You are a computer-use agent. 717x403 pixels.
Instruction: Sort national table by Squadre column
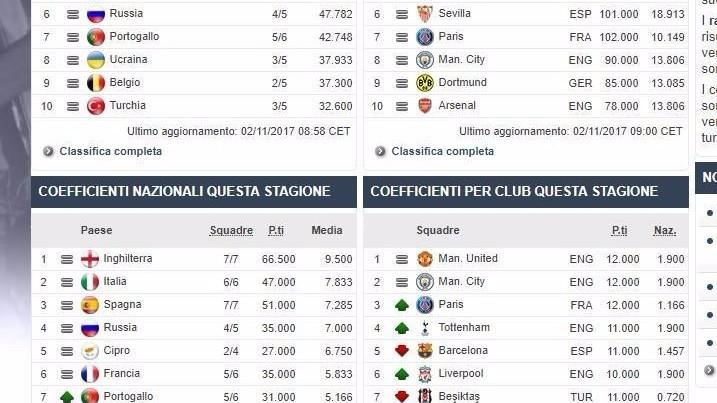231,231
